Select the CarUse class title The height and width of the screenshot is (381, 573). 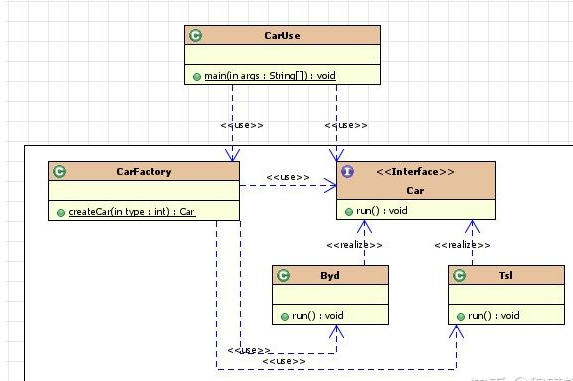(x=282, y=35)
